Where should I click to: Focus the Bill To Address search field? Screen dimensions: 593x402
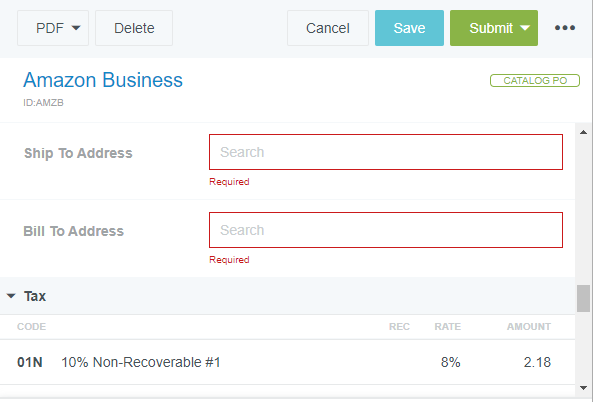[386, 230]
